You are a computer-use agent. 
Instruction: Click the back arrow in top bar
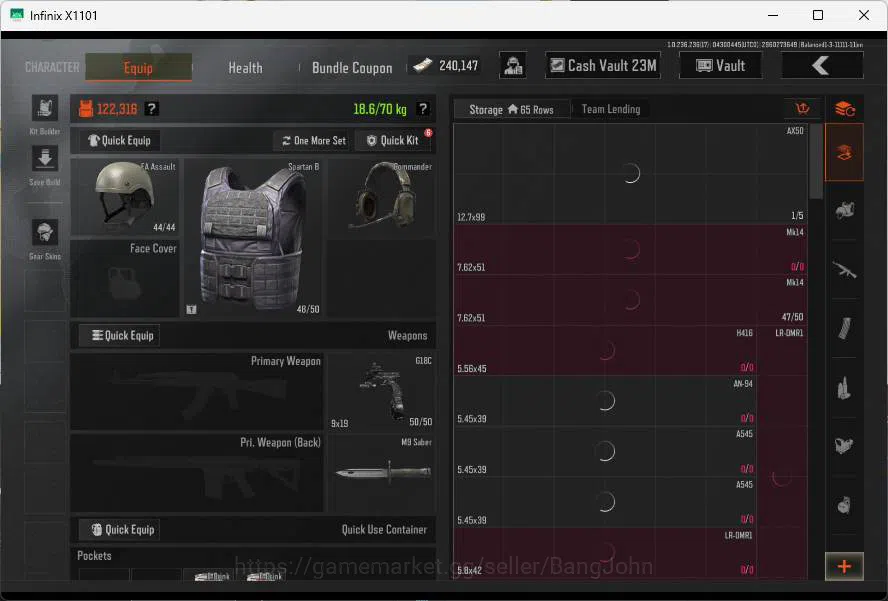click(822, 66)
